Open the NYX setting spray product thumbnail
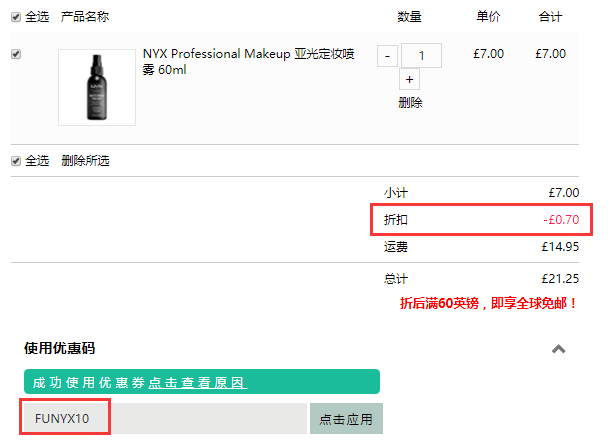613x443 pixels. 97,87
